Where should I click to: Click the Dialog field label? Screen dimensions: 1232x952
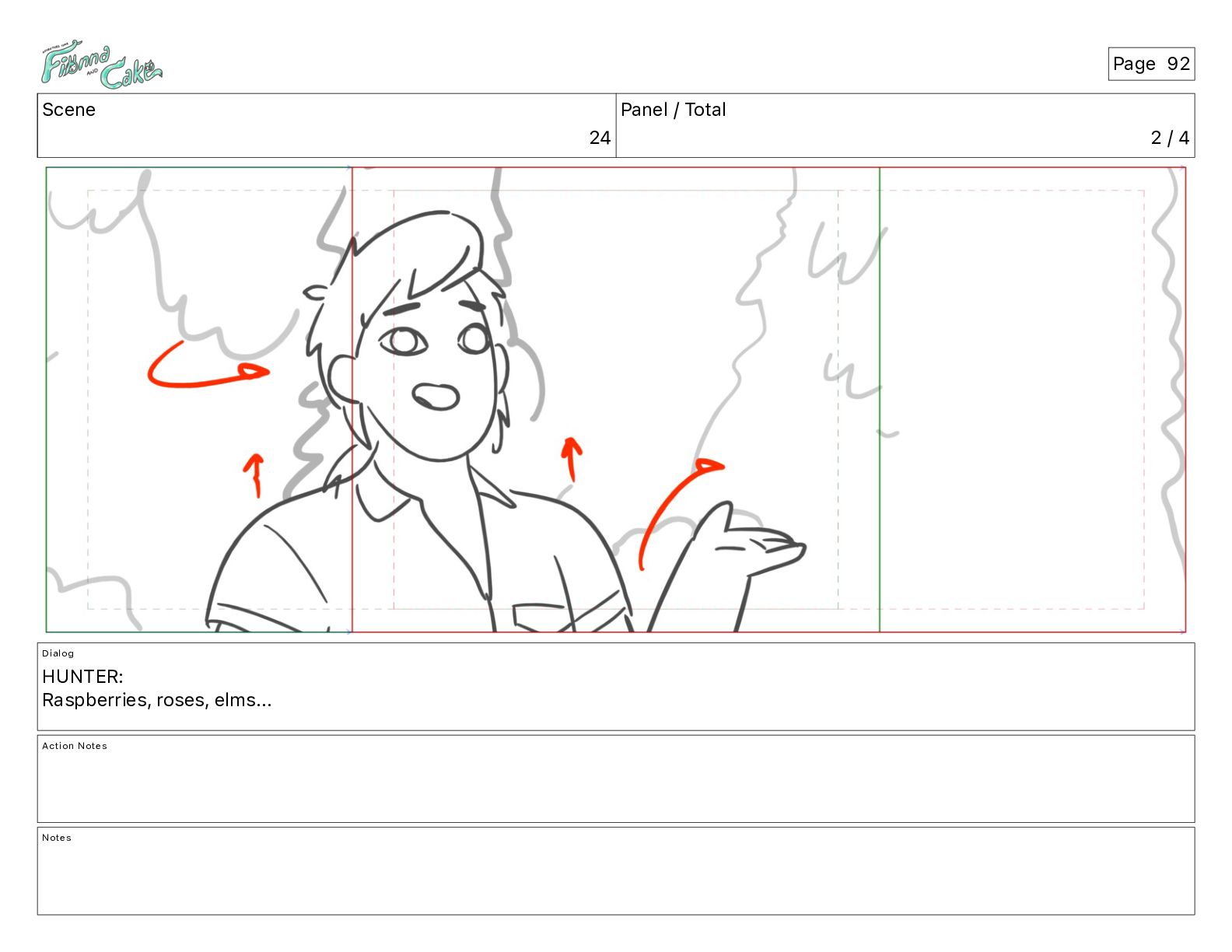coord(58,653)
